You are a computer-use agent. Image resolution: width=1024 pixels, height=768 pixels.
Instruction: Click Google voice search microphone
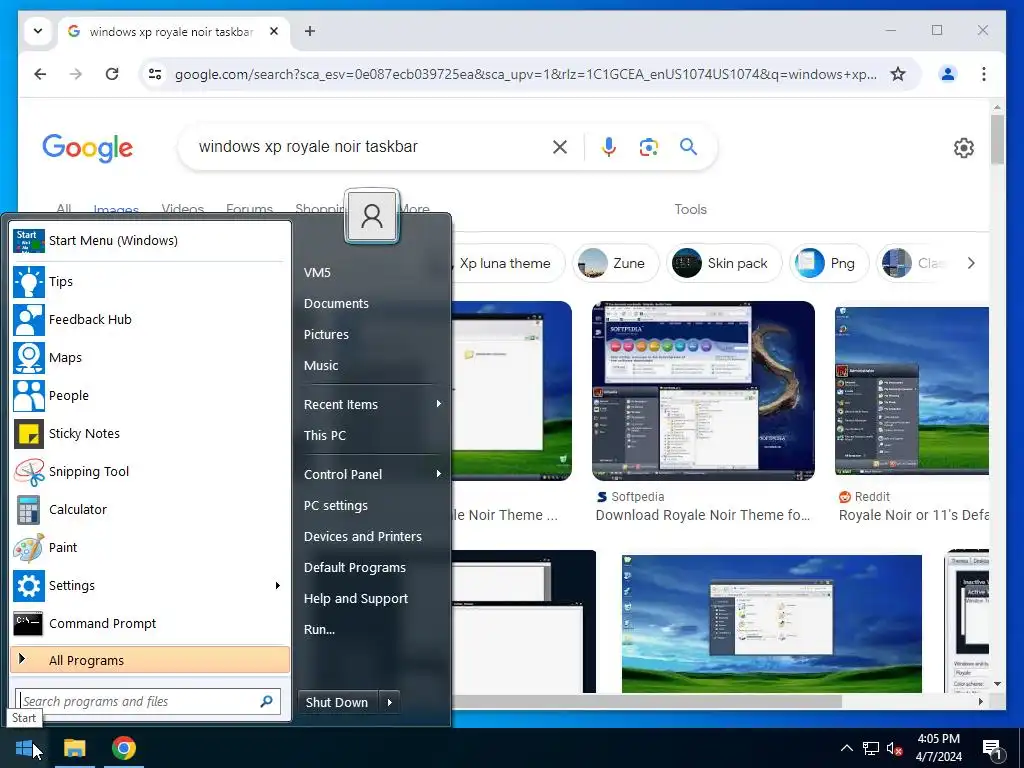tap(609, 147)
